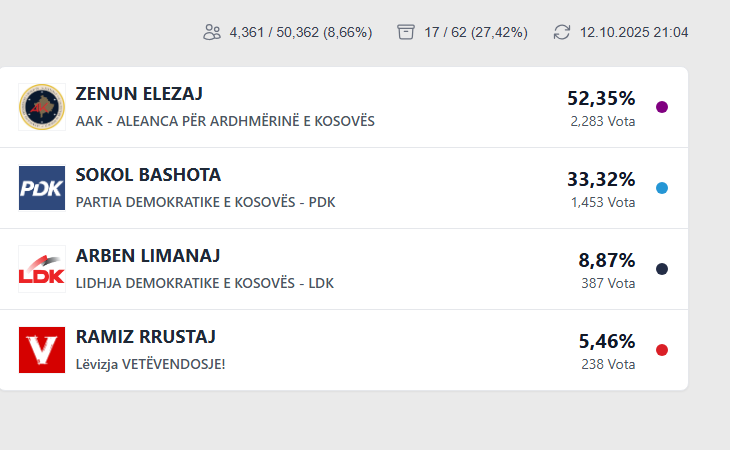
Task: Open candidate Zenun Elezaj's name
Action: [139, 94]
